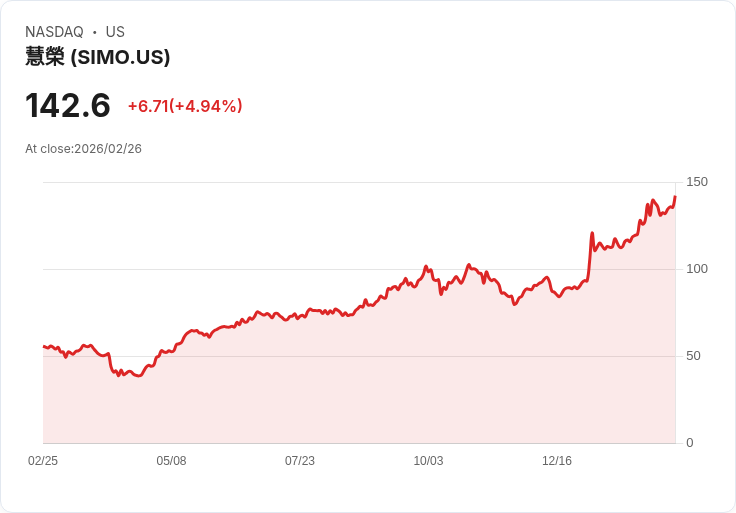The width and height of the screenshot is (736, 513).
Task: Select the lowest dip on the price line
Action: tap(138, 376)
